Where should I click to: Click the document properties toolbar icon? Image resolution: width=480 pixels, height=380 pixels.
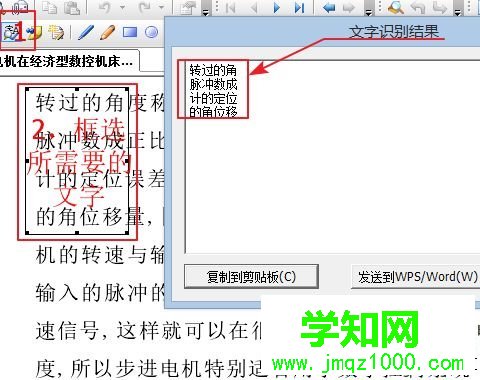(188, 7)
